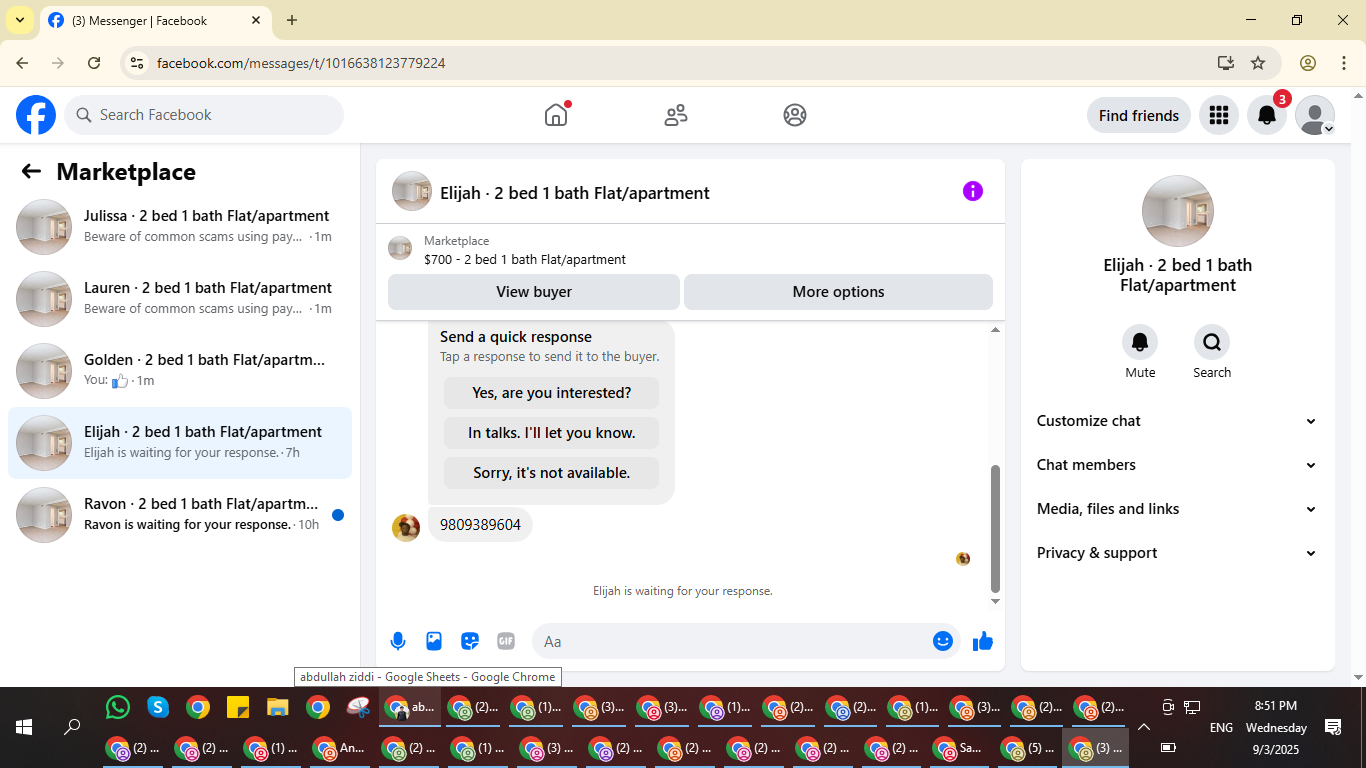Click the Facebook logo
The image size is (1366, 768).
coord(36,115)
